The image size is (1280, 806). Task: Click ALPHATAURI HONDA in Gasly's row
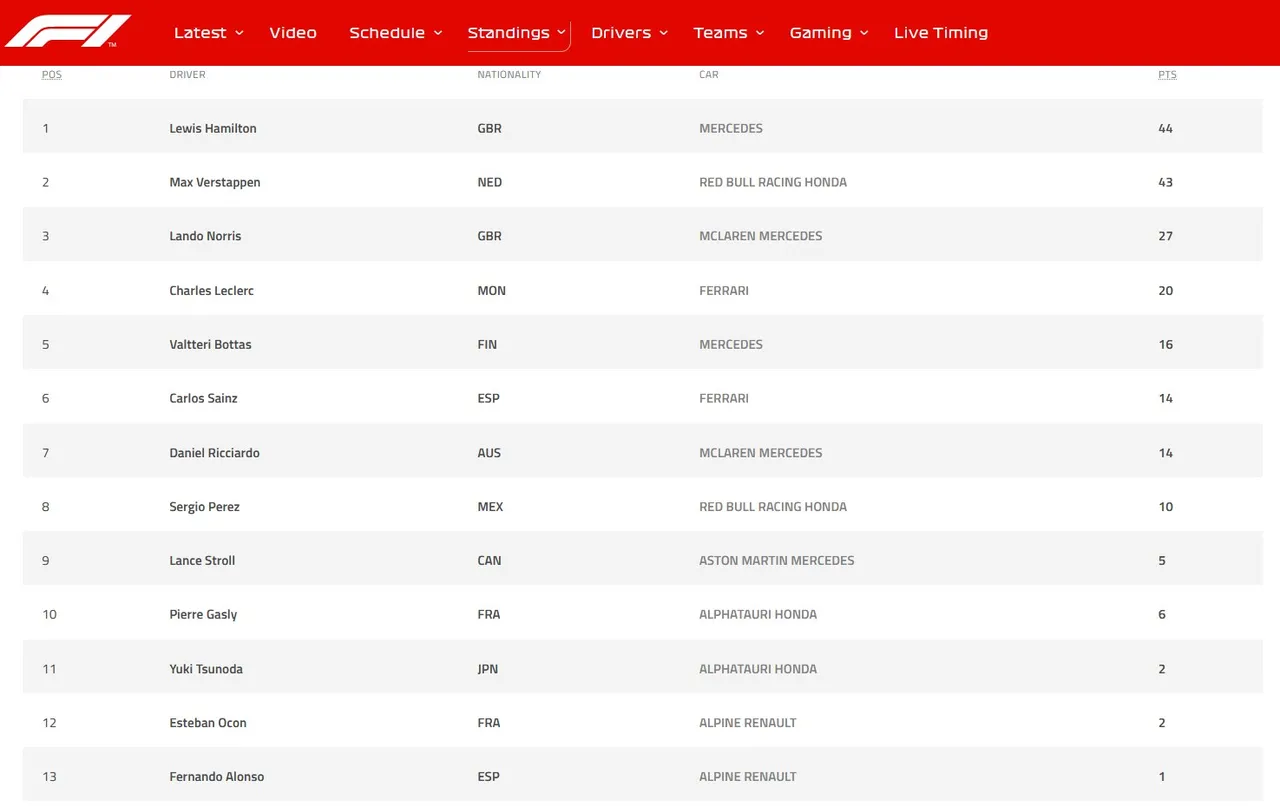coord(758,614)
